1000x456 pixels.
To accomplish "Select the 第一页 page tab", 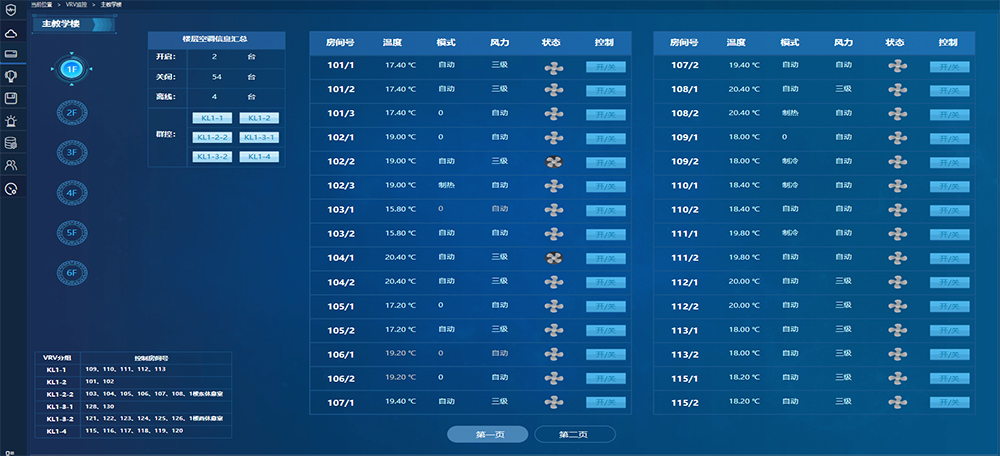I will [487, 434].
